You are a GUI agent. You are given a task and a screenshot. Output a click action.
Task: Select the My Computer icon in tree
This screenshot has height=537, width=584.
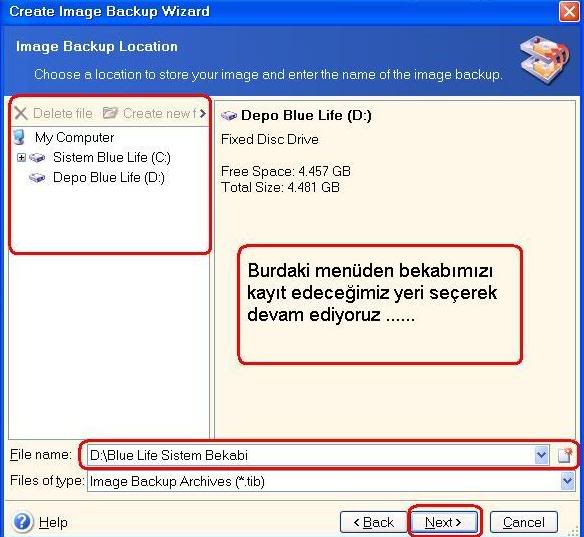[x=19, y=137]
